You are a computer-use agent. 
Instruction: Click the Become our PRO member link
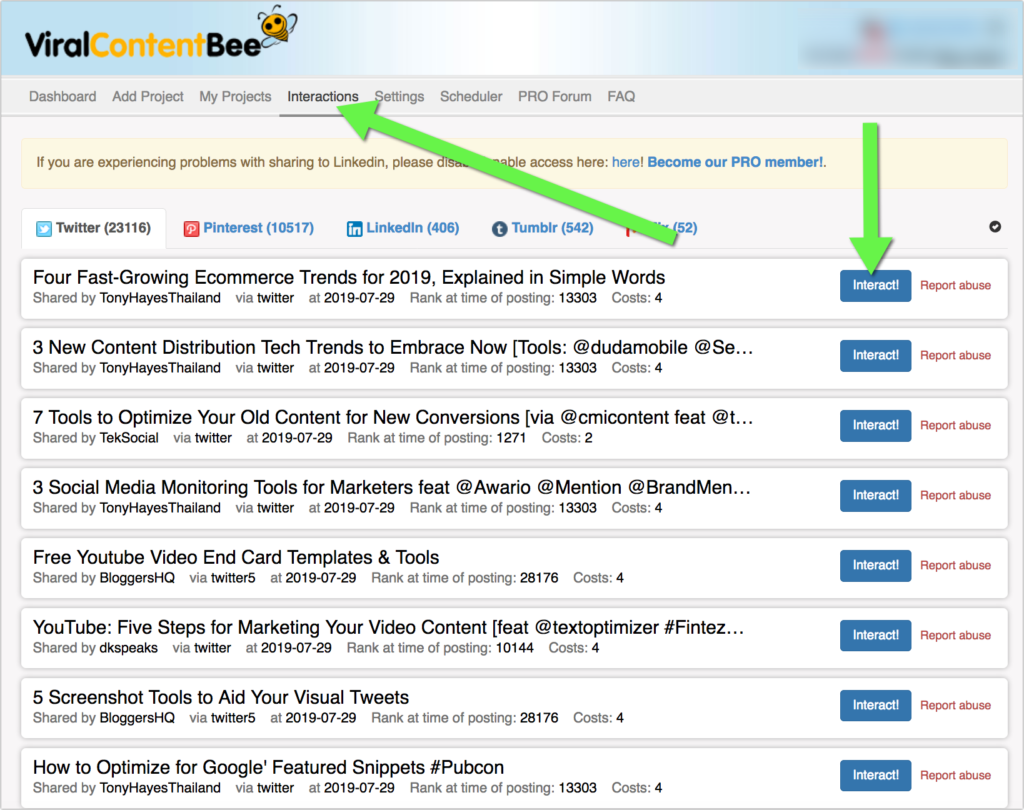(x=736, y=162)
